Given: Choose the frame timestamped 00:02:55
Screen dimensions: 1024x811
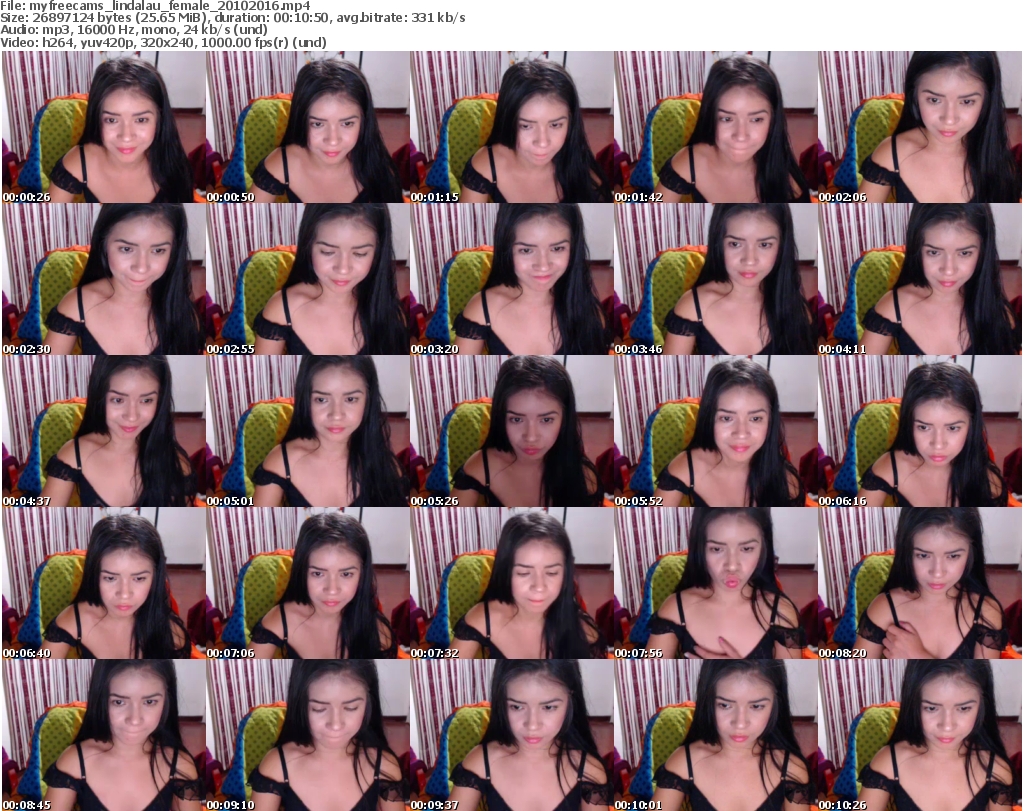Looking at the screenshot, I should tap(308, 279).
